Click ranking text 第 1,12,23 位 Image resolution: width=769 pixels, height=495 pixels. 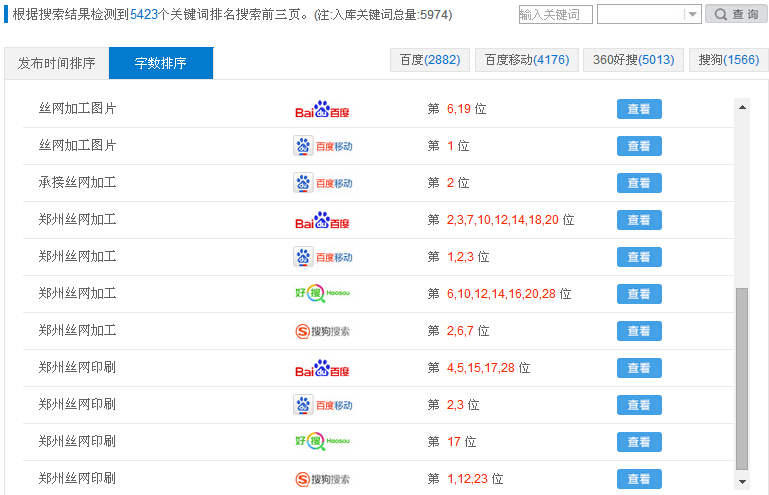tap(465, 479)
